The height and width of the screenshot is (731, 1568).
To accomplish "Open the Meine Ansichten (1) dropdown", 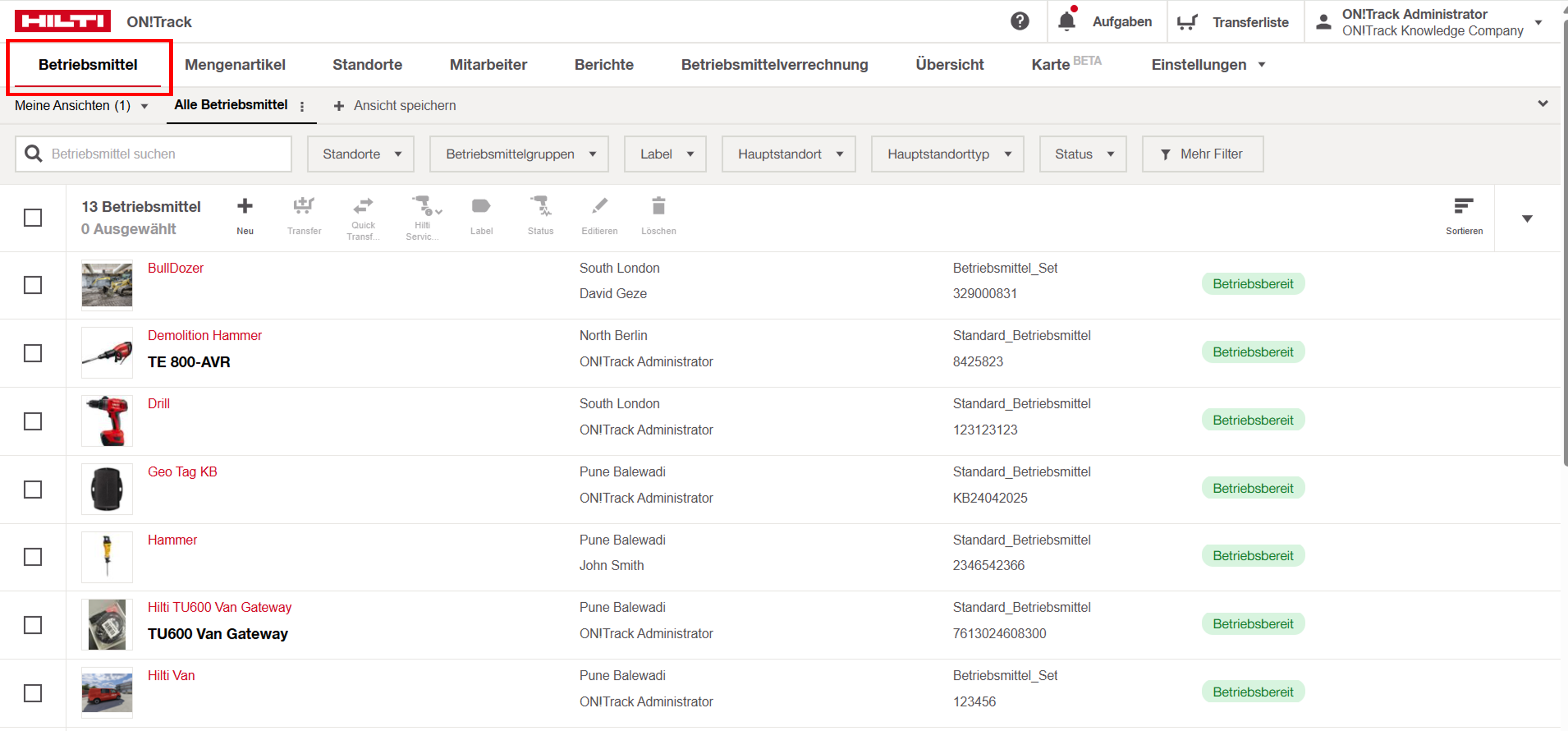I will [x=82, y=106].
